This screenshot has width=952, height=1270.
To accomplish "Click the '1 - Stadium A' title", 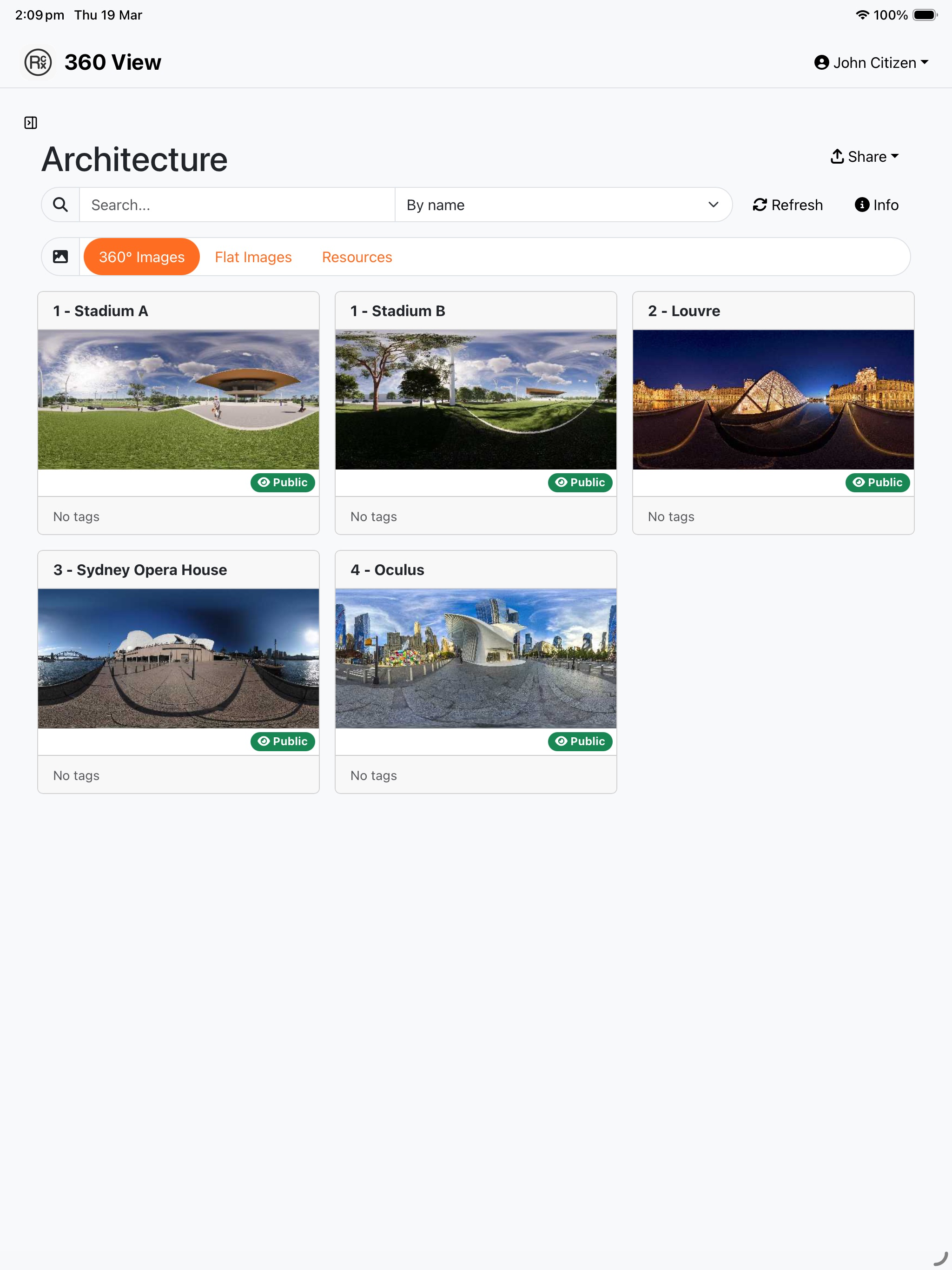I will tap(100, 311).
